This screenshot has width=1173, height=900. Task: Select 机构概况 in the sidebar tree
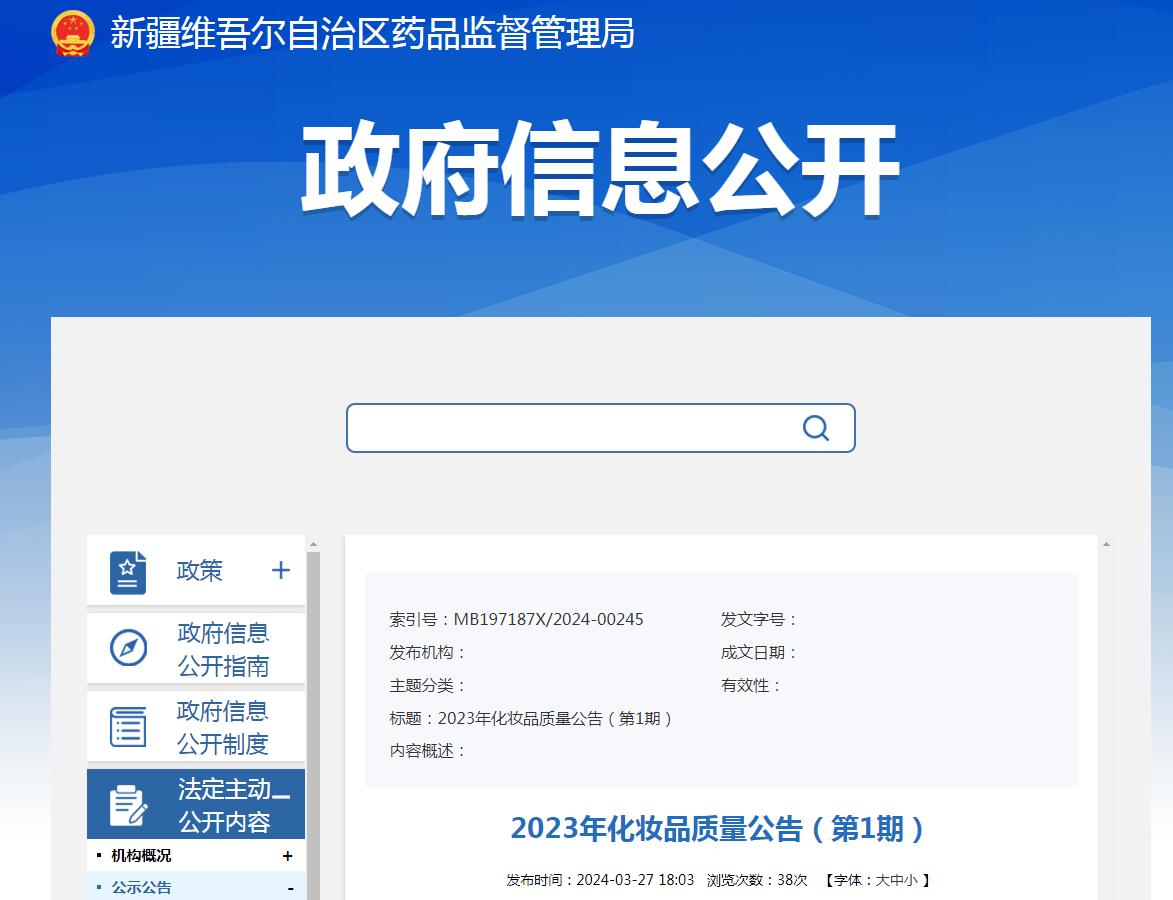tap(141, 856)
